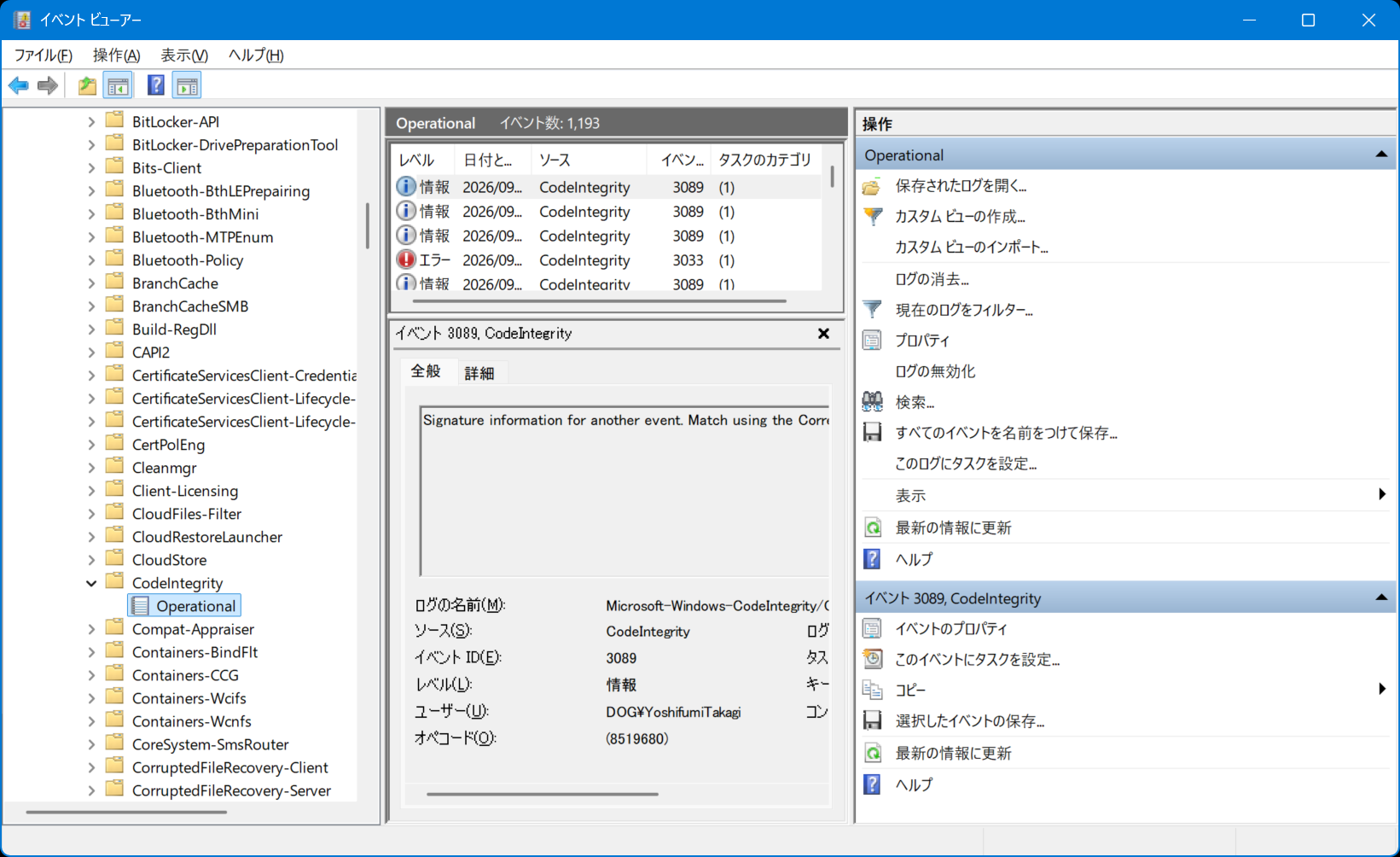Click the refresh icon in event 3089 section
1400x857 pixels.
tap(872, 753)
